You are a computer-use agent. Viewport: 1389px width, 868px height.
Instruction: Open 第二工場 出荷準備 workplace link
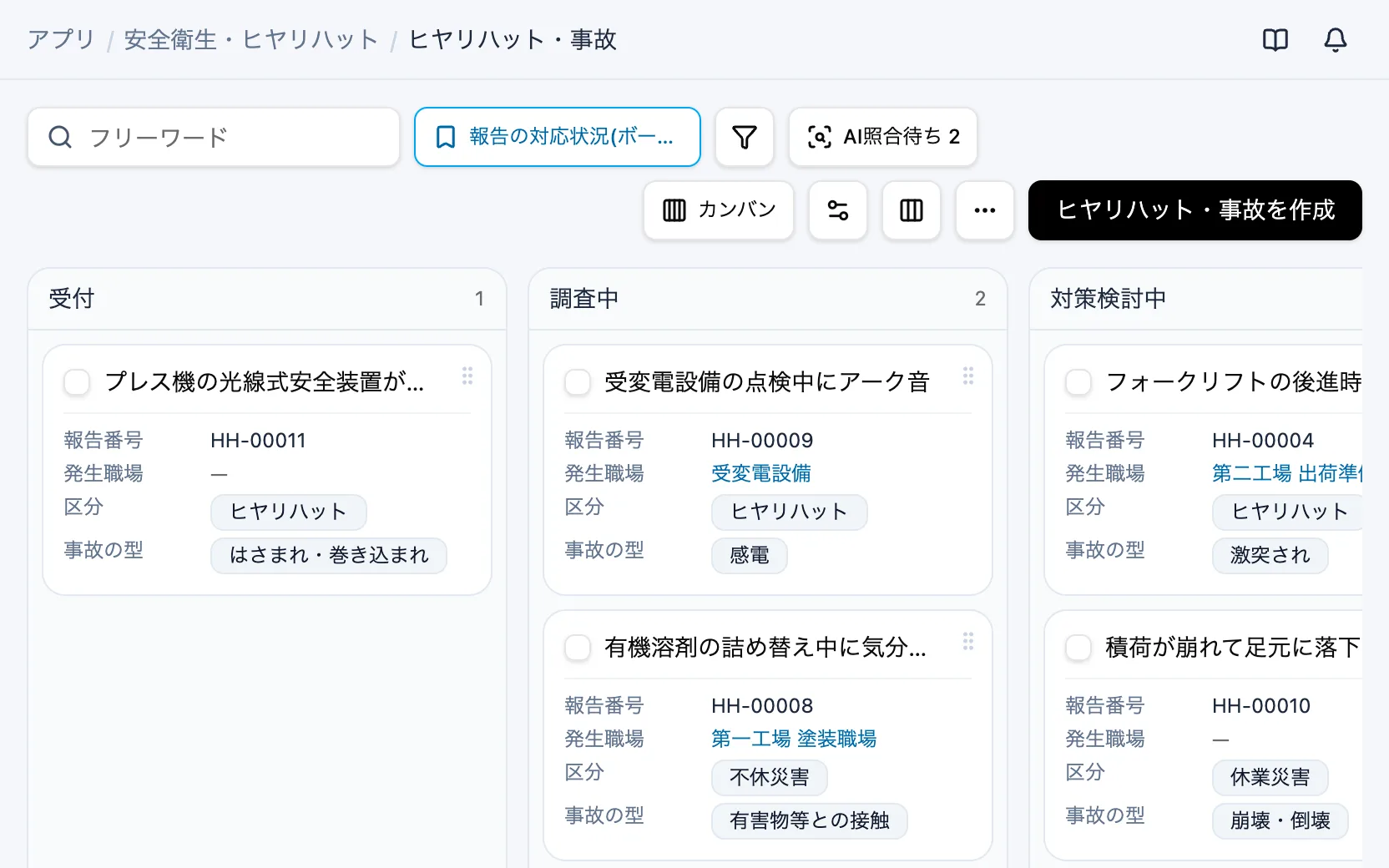[x=1287, y=473]
